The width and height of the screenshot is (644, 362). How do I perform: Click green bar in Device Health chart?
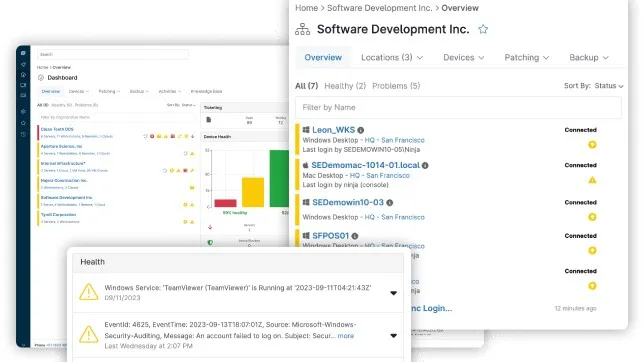(279, 178)
